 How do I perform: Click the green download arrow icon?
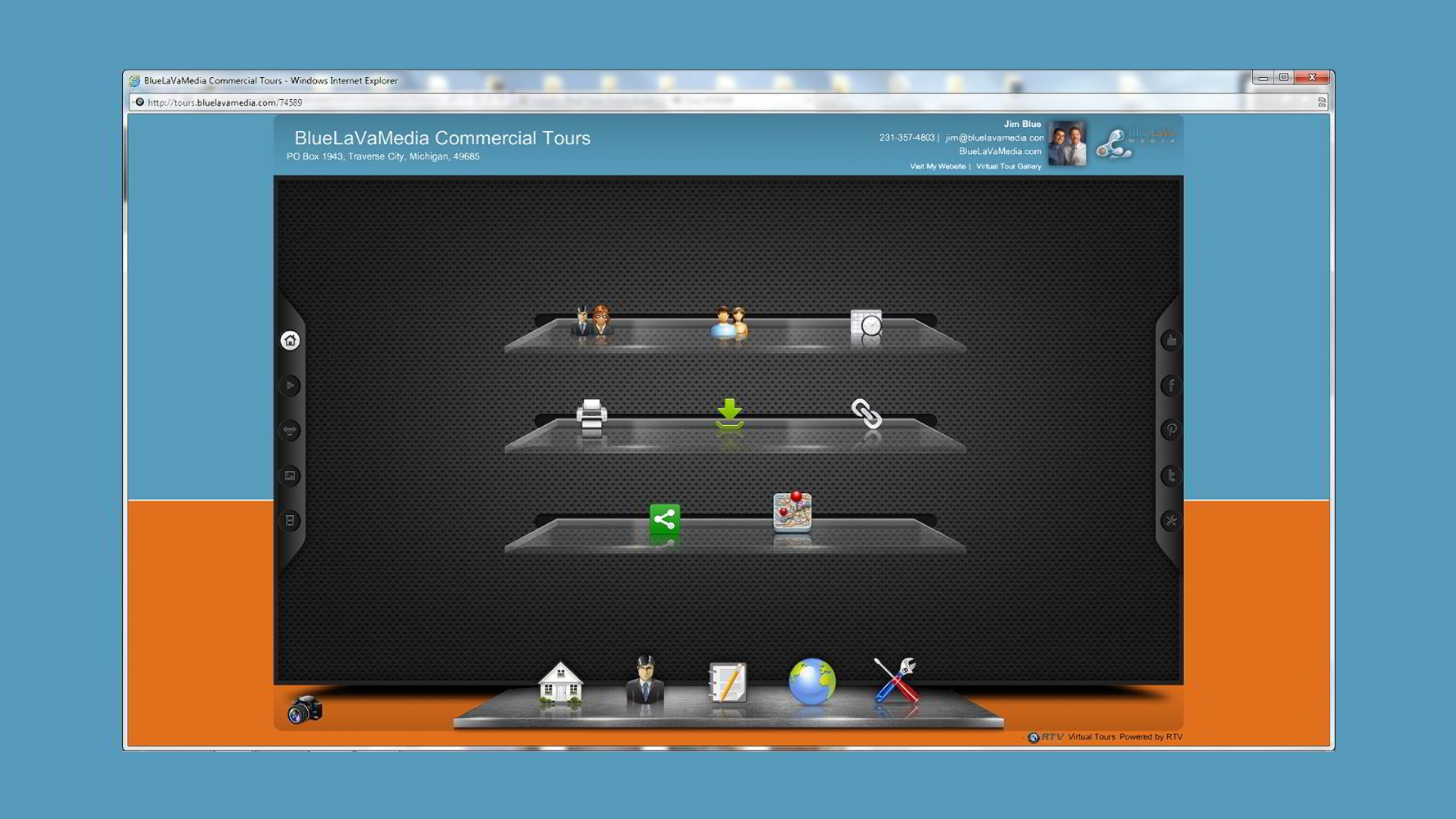pyautogui.click(x=729, y=414)
